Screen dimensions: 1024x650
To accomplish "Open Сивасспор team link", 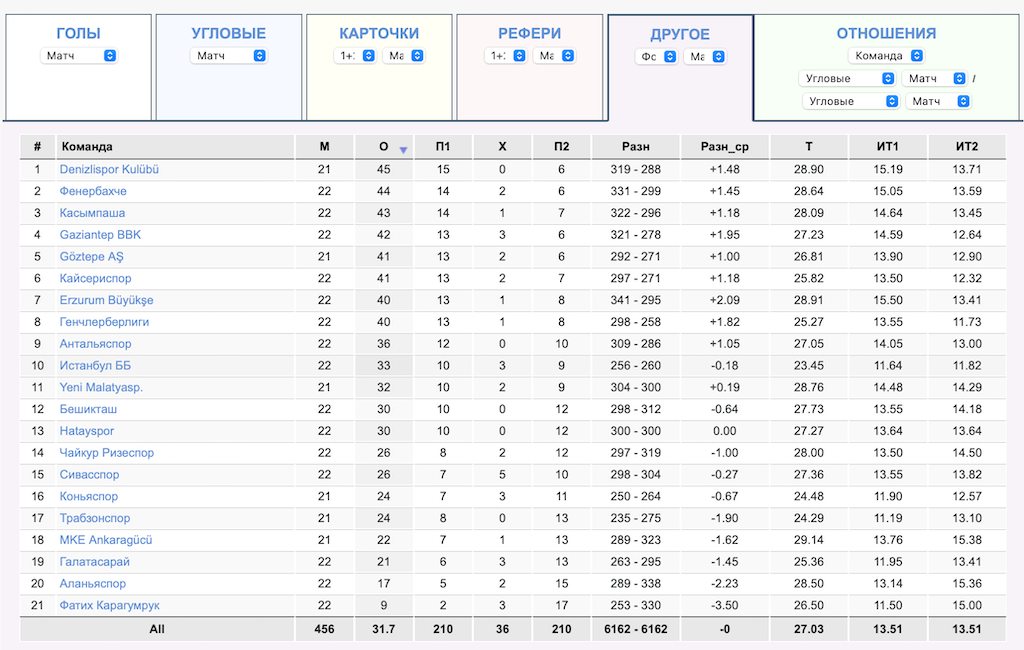I will (x=89, y=474).
